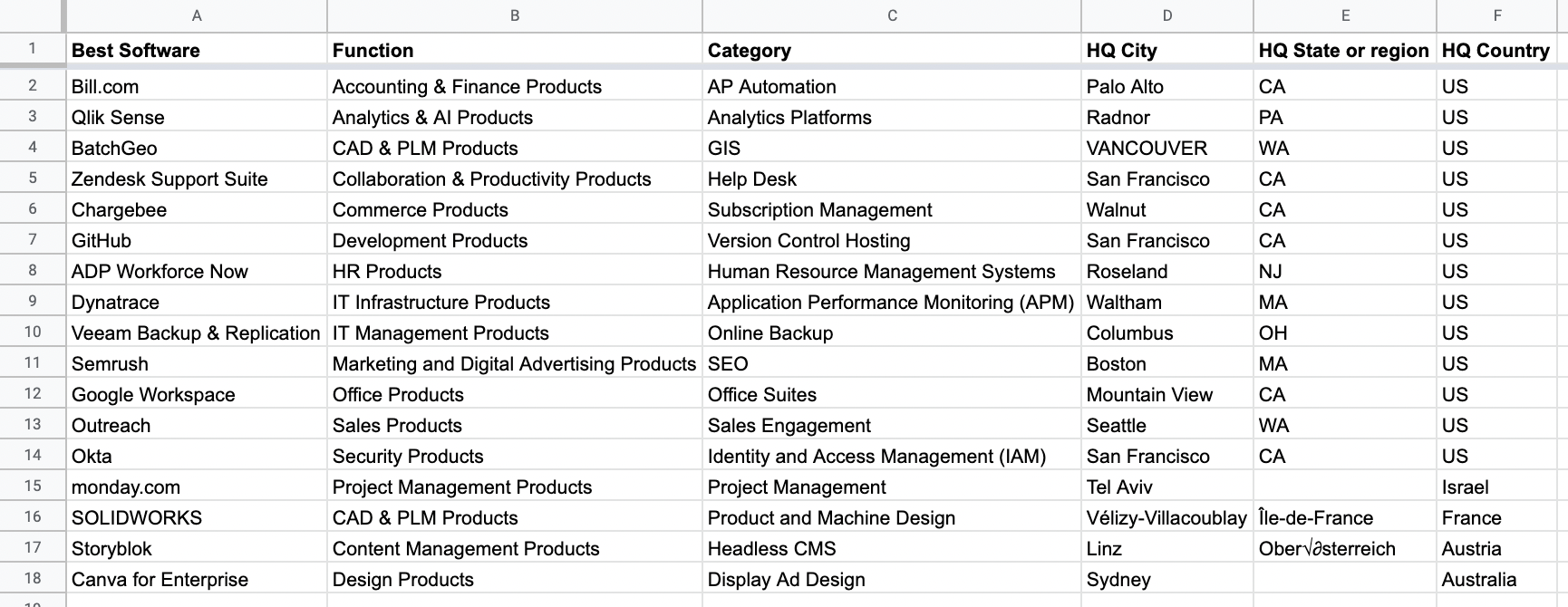Click the Analytics & AI Products cell

[x=515, y=117]
